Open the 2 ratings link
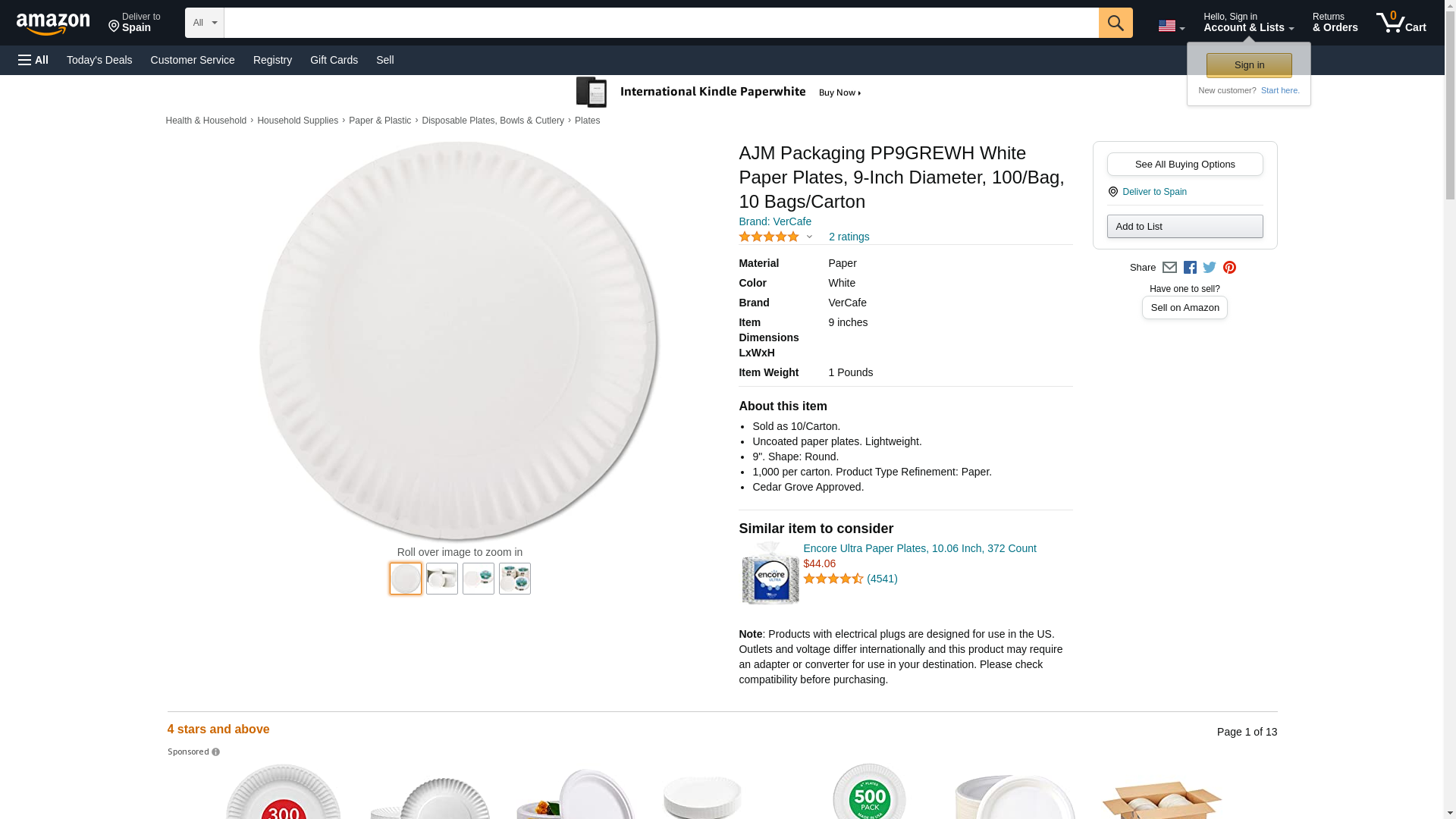 click(x=849, y=237)
